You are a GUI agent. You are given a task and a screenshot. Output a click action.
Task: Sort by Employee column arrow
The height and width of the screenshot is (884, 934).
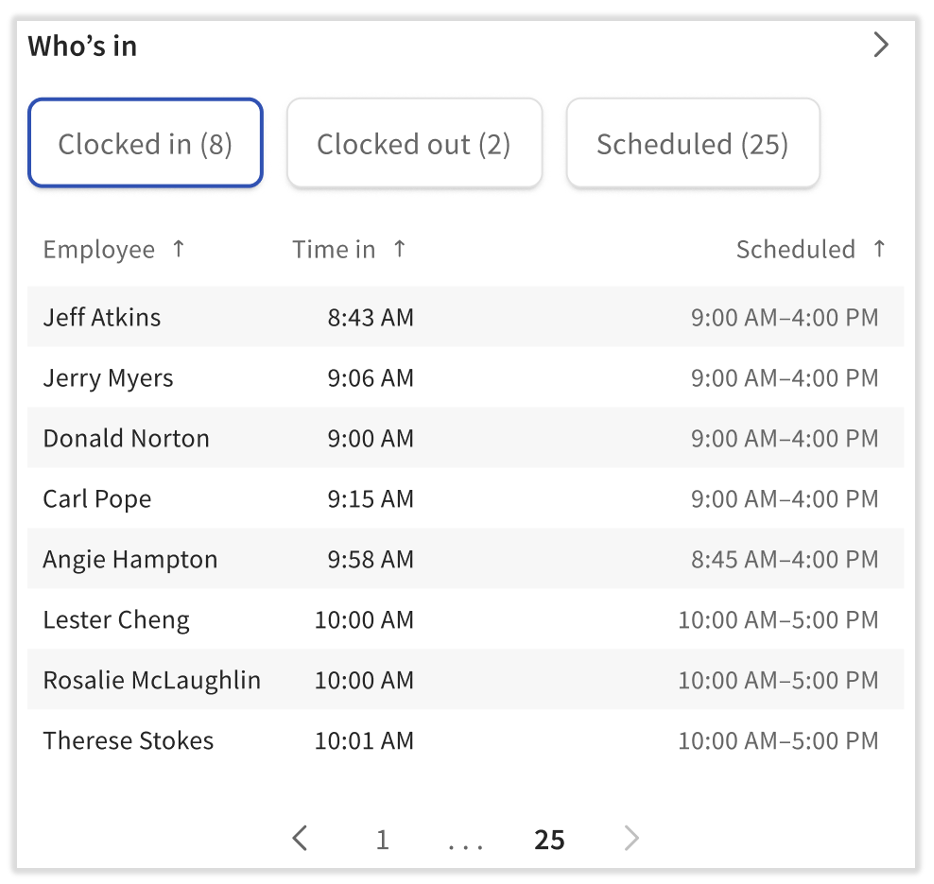(x=179, y=249)
